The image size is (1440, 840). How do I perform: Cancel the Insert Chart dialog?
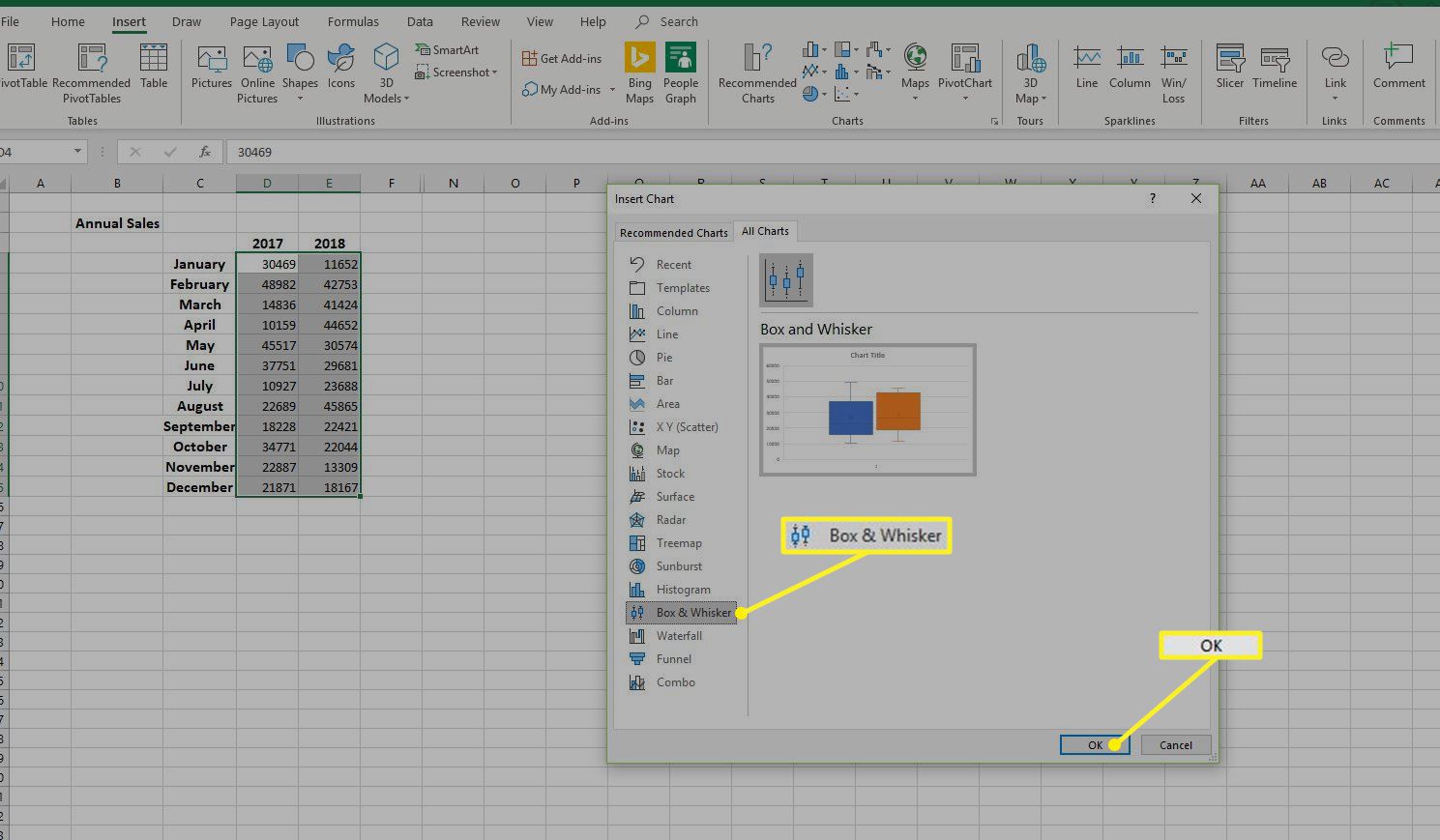coord(1175,745)
